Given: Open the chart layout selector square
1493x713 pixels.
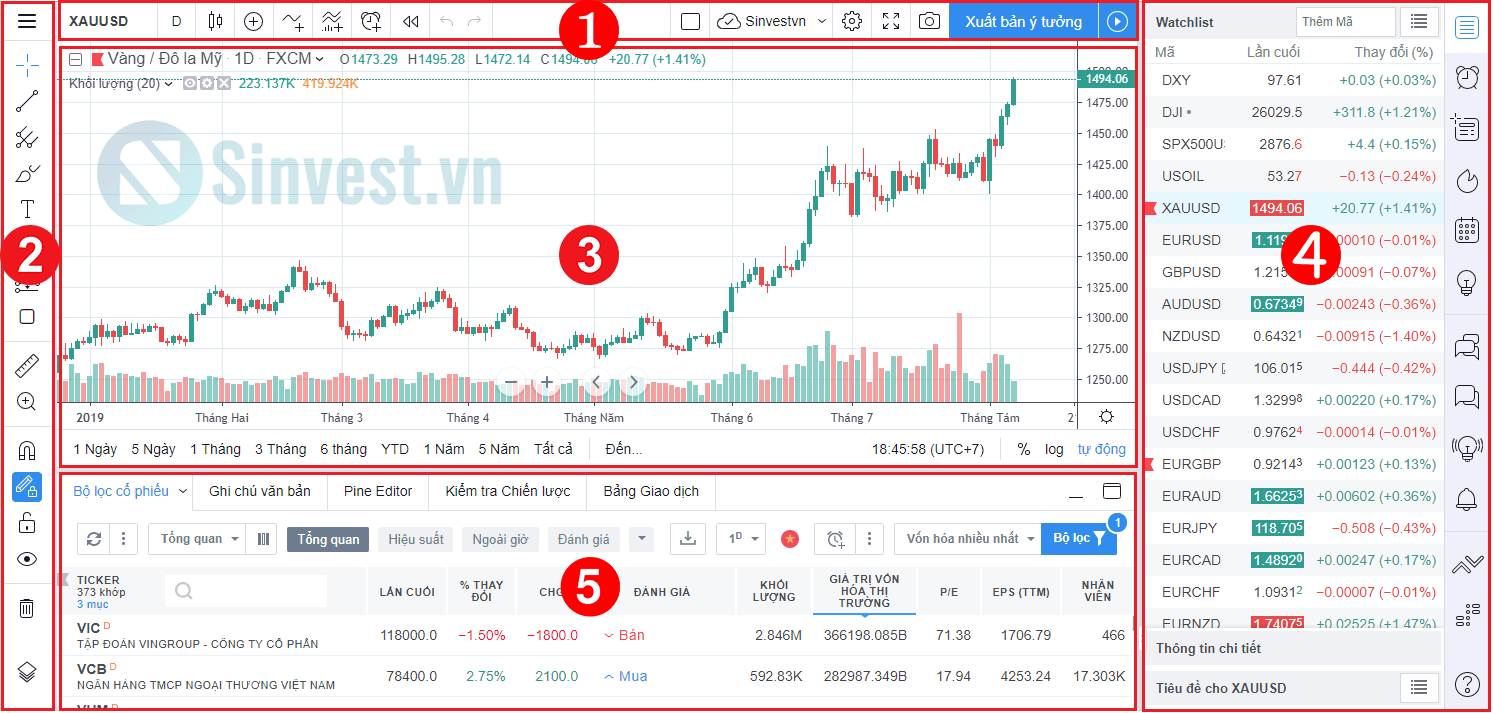Looking at the screenshot, I should click(x=690, y=21).
